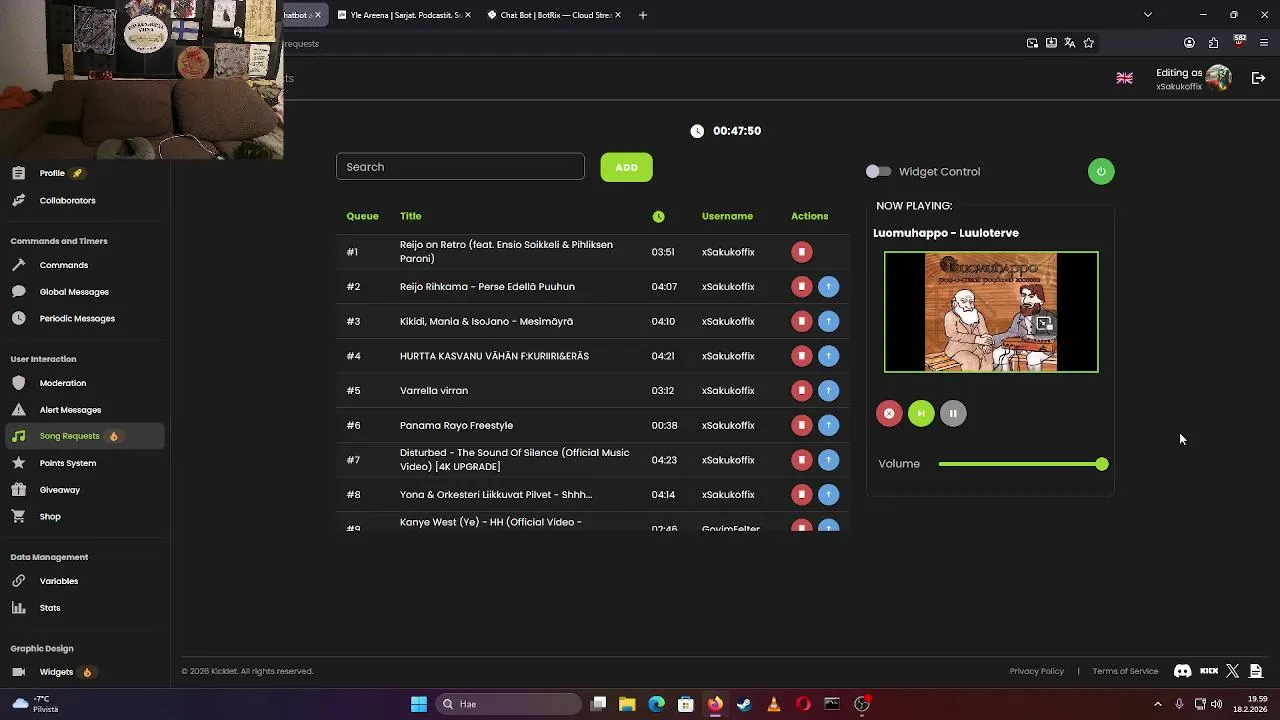Stop the currently playing song
1280x720 pixels.
click(889, 413)
